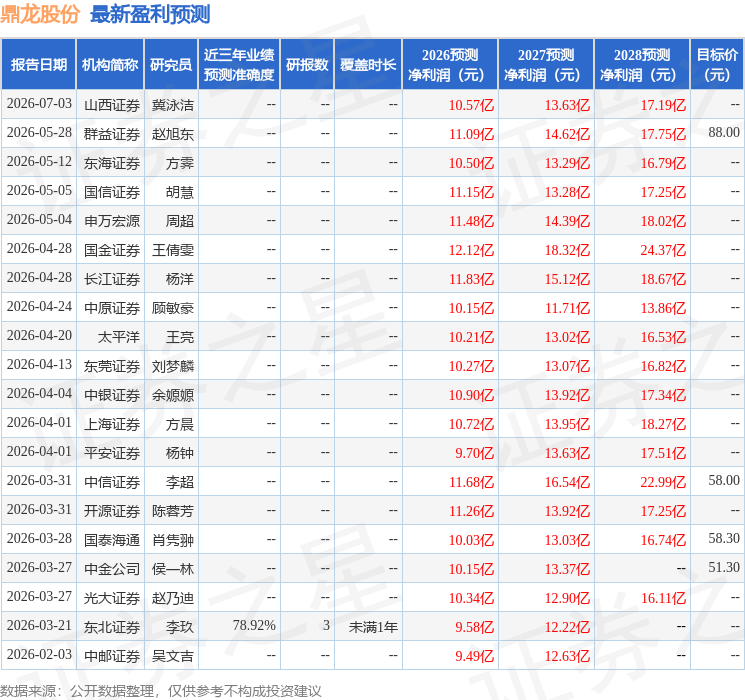Select the 研究员 column header

[x=171, y=65]
